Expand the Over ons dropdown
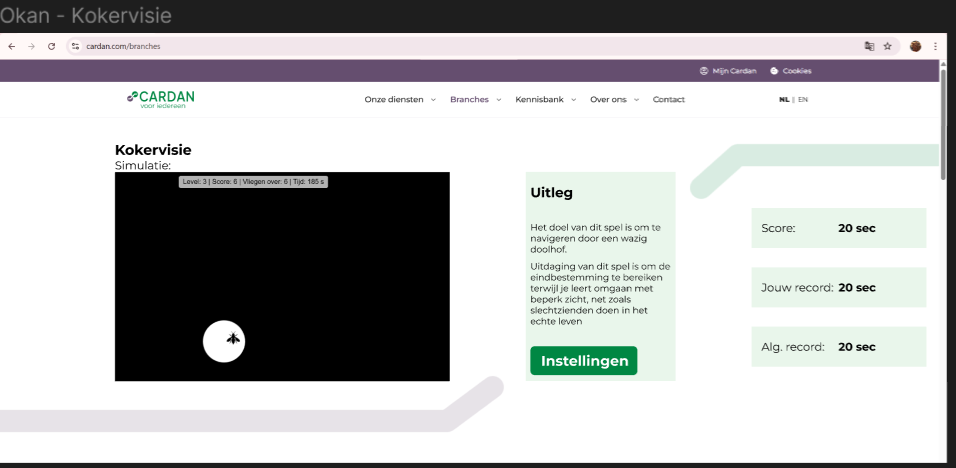This screenshot has width=956, height=468. (614, 99)
